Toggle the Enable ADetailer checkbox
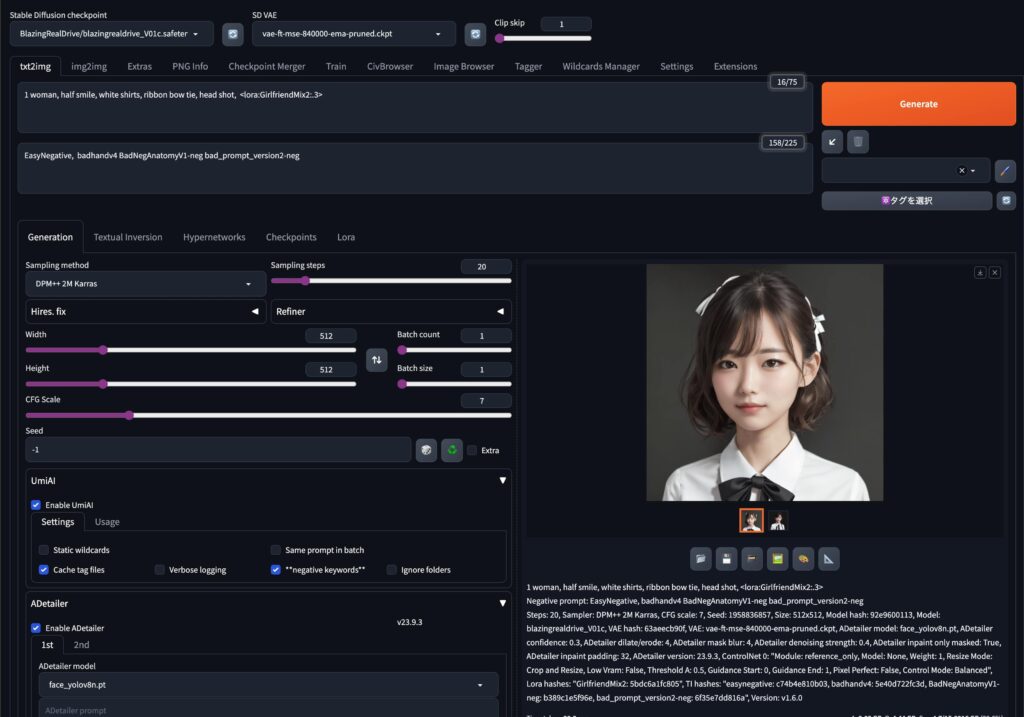 pos(37,628)
